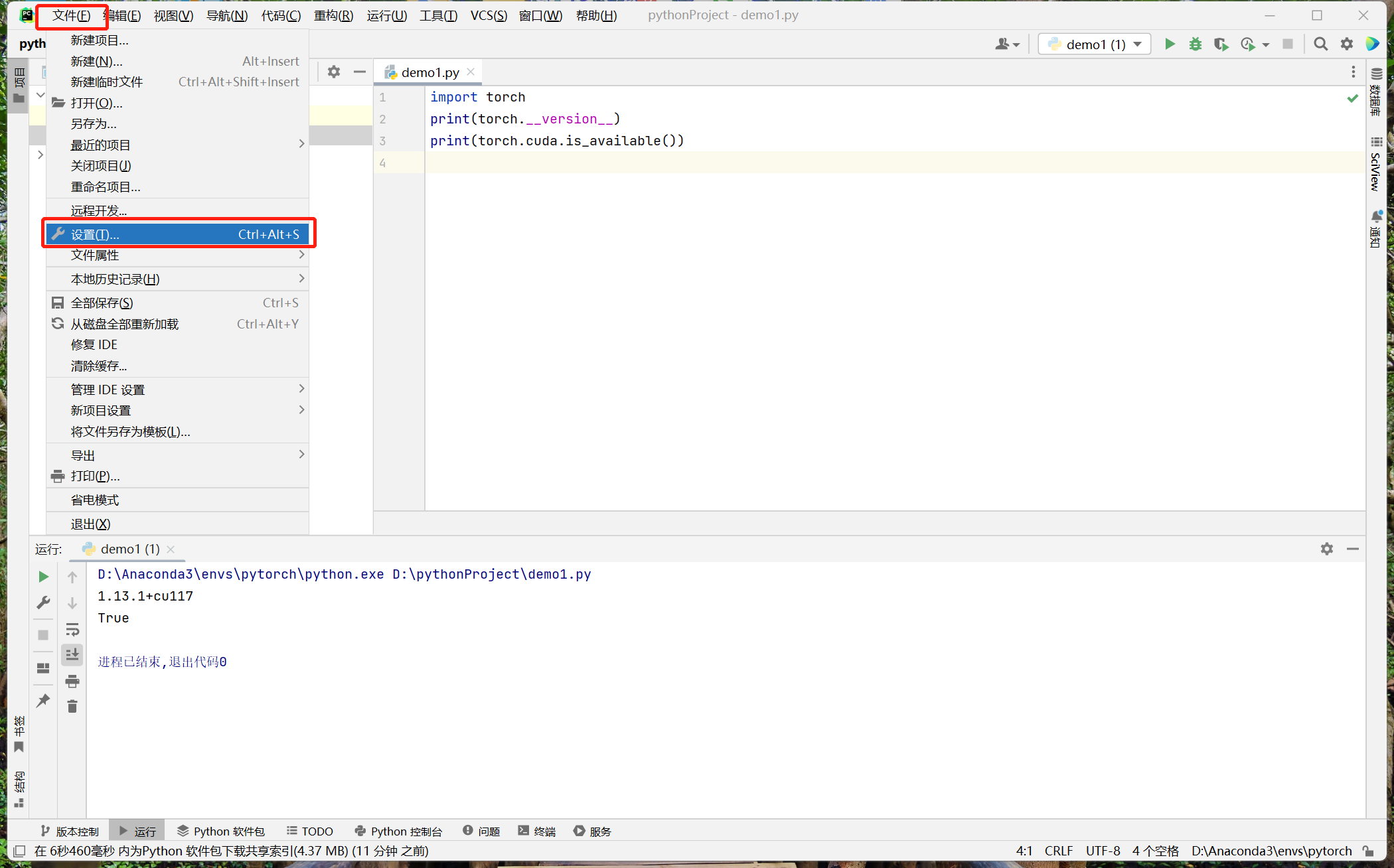1394x868 pixels.
Task: Open Run panel settings gear
Action: (1326, 549)
